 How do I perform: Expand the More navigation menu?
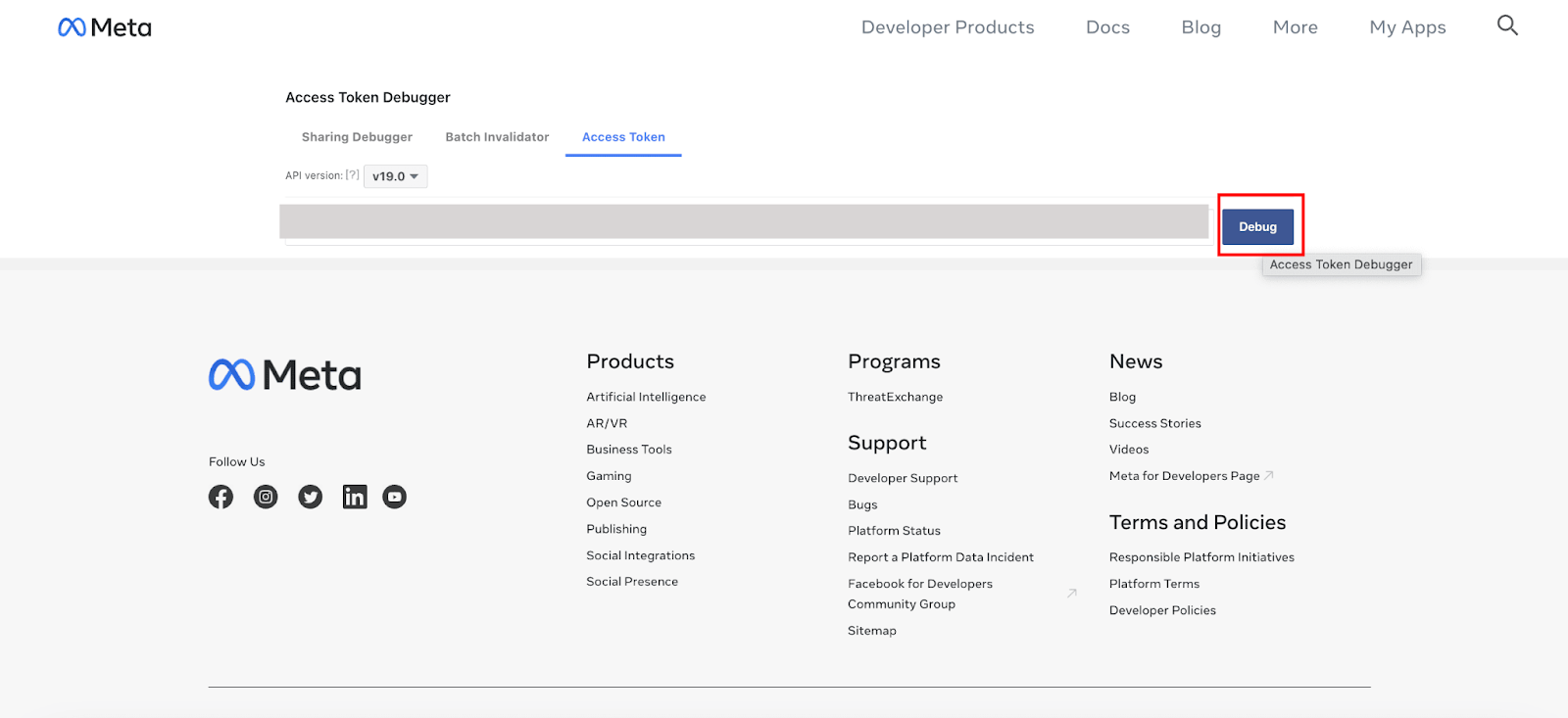pos(1296,27)
